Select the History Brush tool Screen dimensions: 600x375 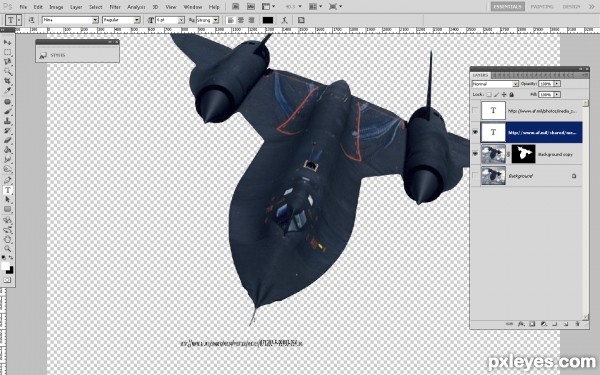(x=7, y=131)
